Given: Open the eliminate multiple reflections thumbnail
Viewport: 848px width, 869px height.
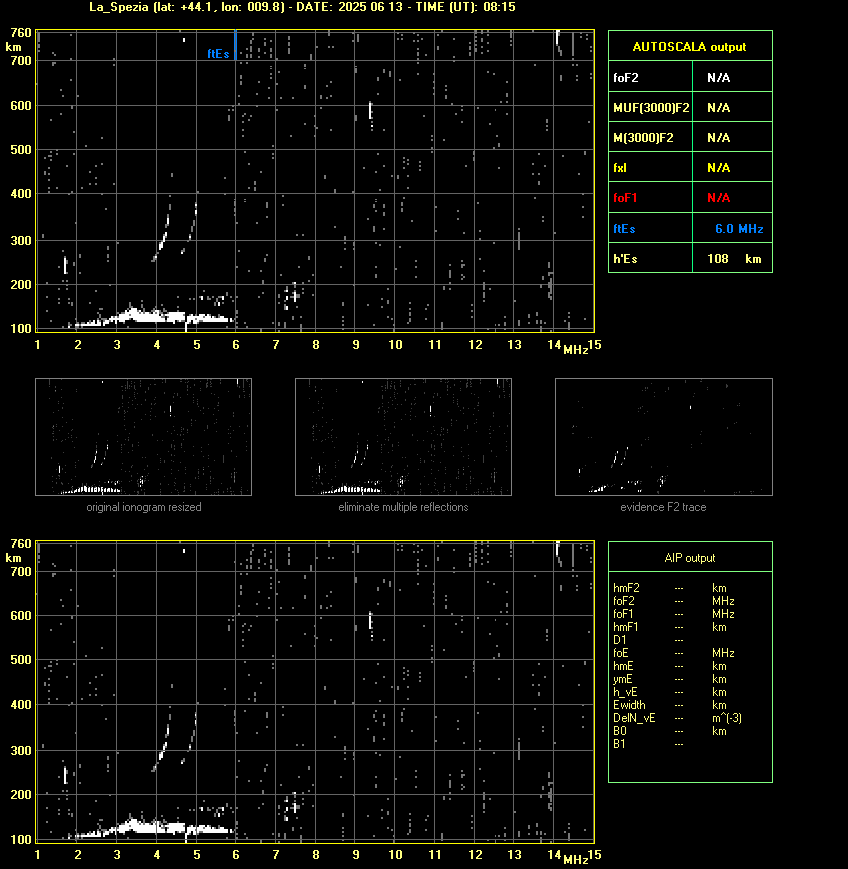Looking at the screenshot, I should pos(403,437).
